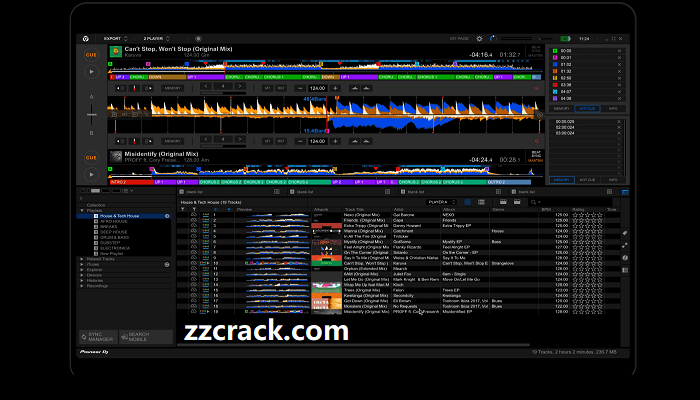Open the sub browser panel icon at right

(625, 271)
